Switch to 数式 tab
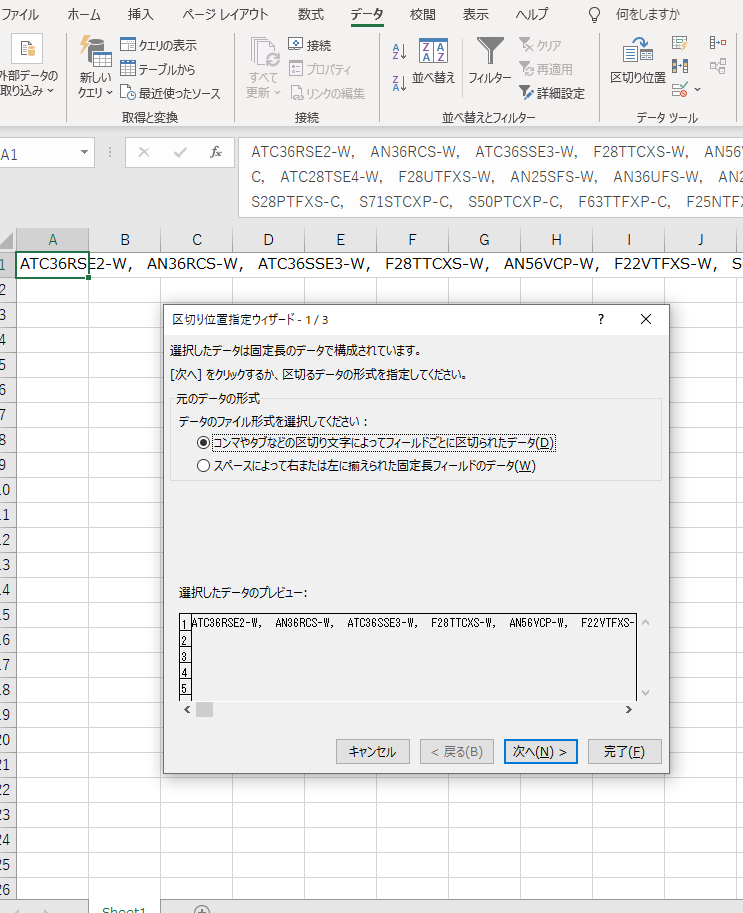The width and height of the screenshot is (743, 913). (310, 15)
